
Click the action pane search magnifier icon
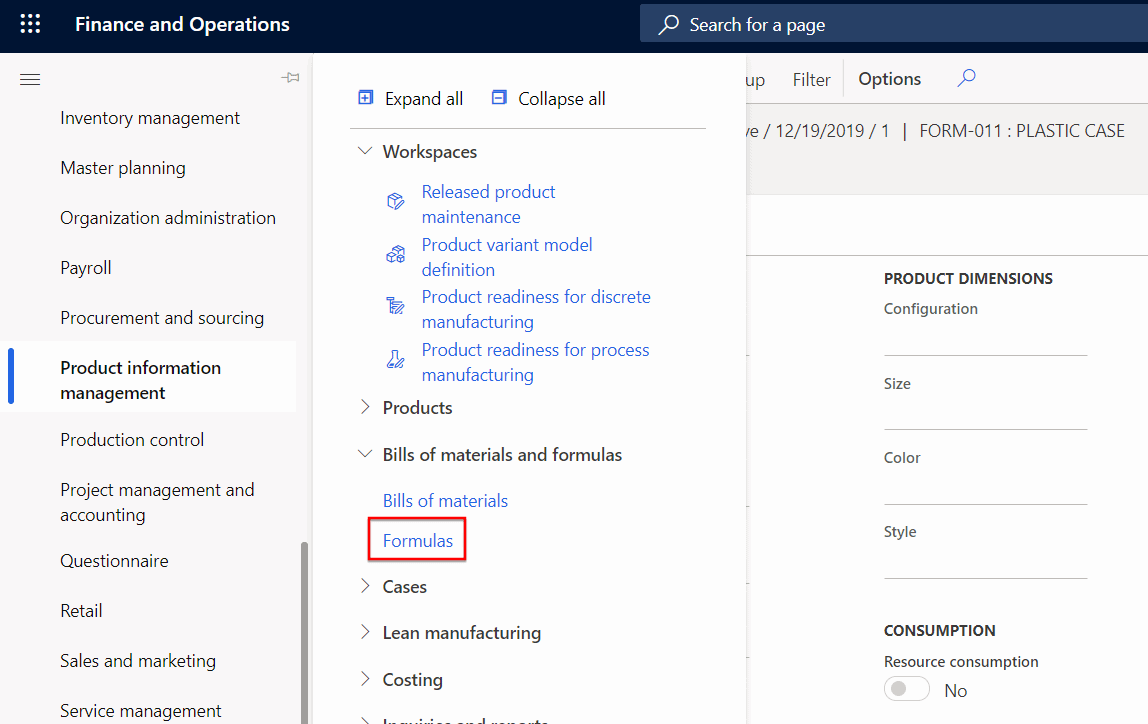966,78
